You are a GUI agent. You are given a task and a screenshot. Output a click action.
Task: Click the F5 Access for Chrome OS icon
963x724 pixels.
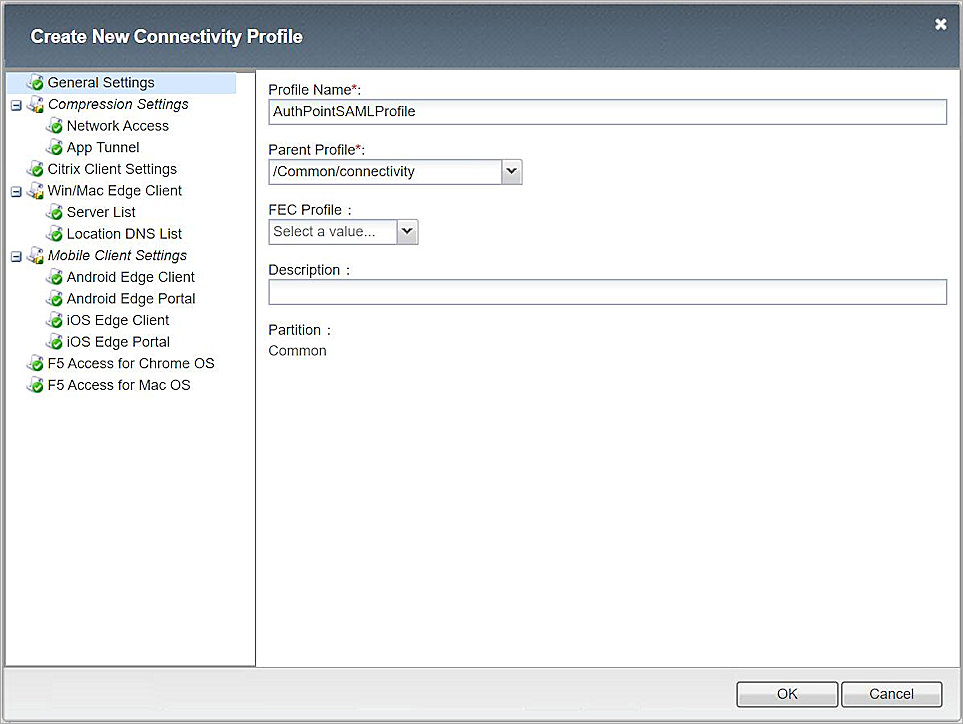pos(37,363)
